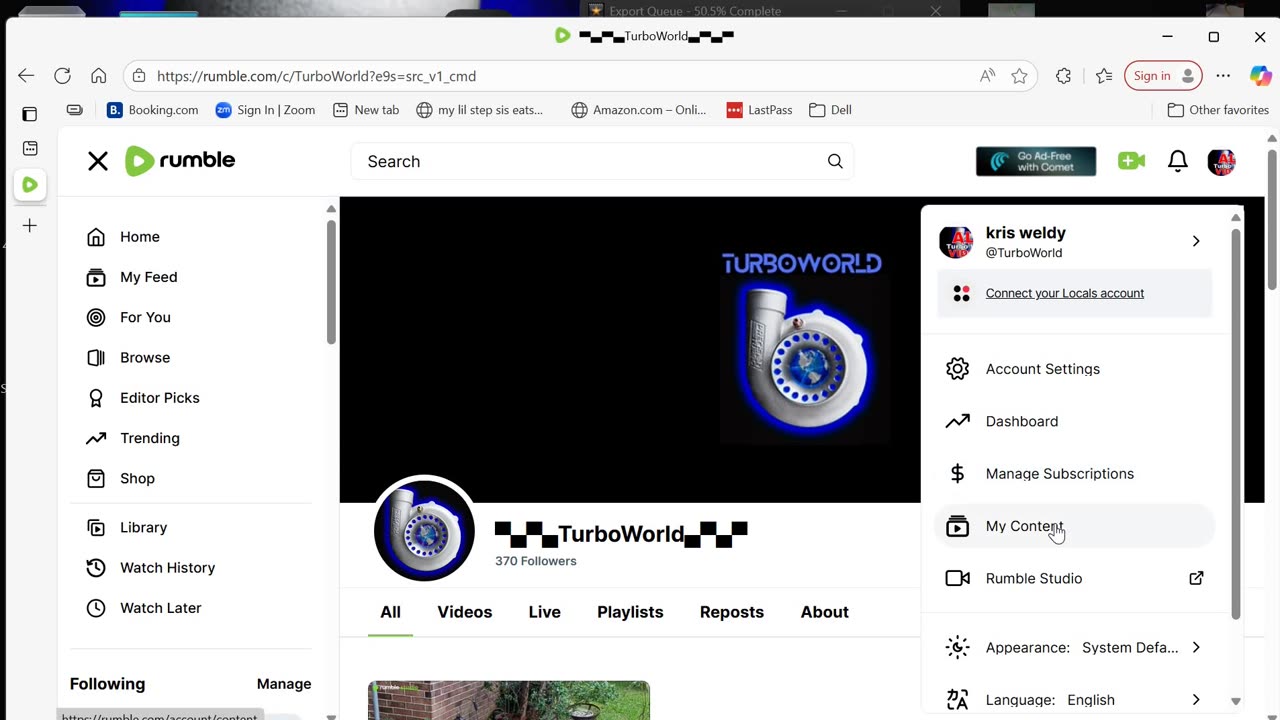The width and height of the screenshot is (1280, 720).
Task: Click the Read aloud icon in the address bar
Action: tap(987, 76)
